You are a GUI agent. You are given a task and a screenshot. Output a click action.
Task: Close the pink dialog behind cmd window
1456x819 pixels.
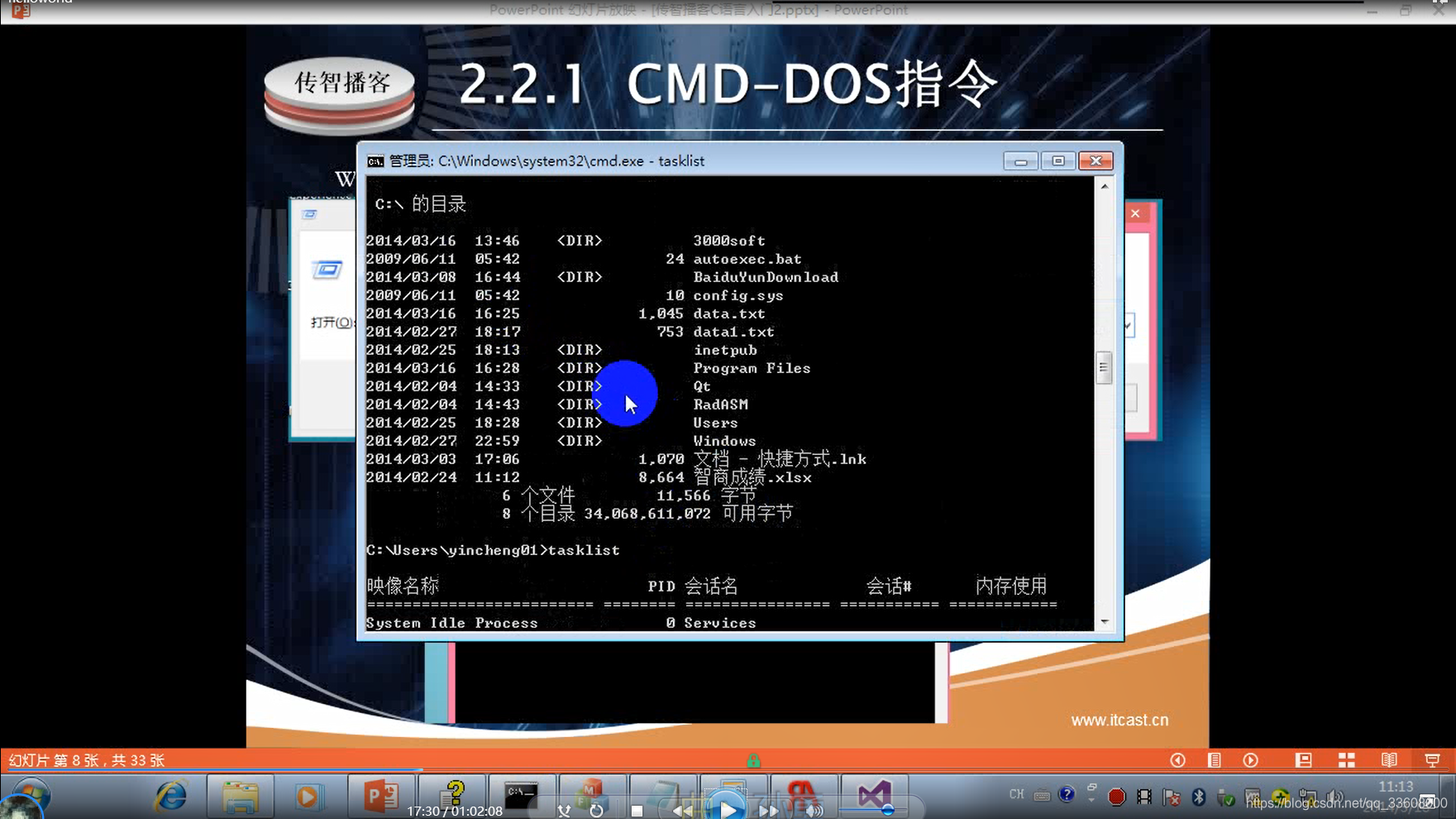coord(1135,213)
